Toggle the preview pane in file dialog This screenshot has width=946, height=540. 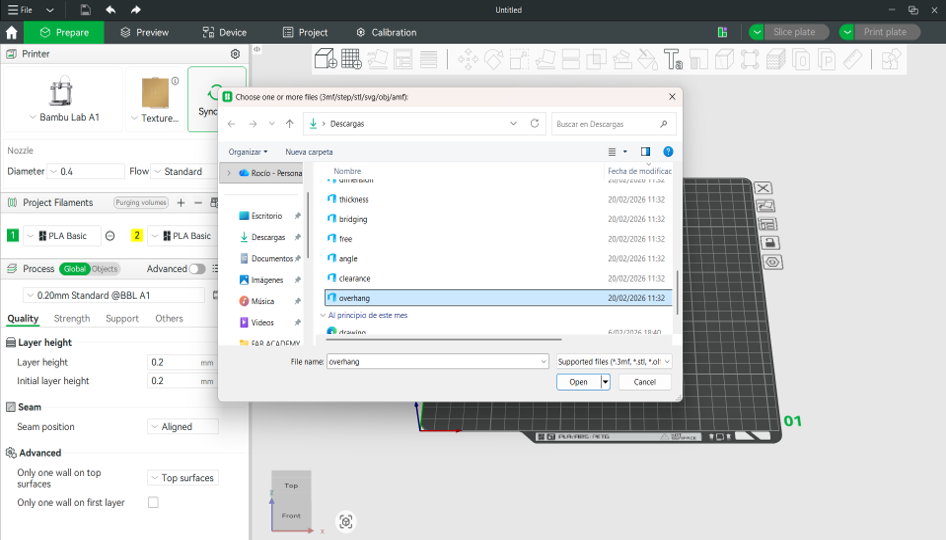tap(646, 151)
